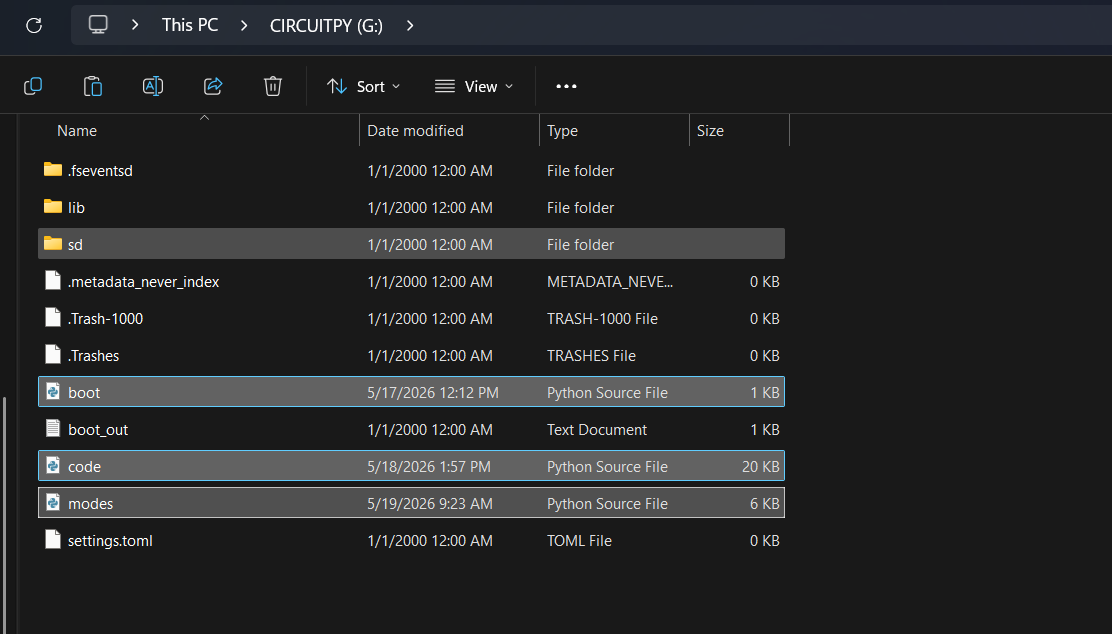This screenshot has width=1112, height=634.
Task: Select the code file name
Action: pyautogui.click(x=84, y=467)
